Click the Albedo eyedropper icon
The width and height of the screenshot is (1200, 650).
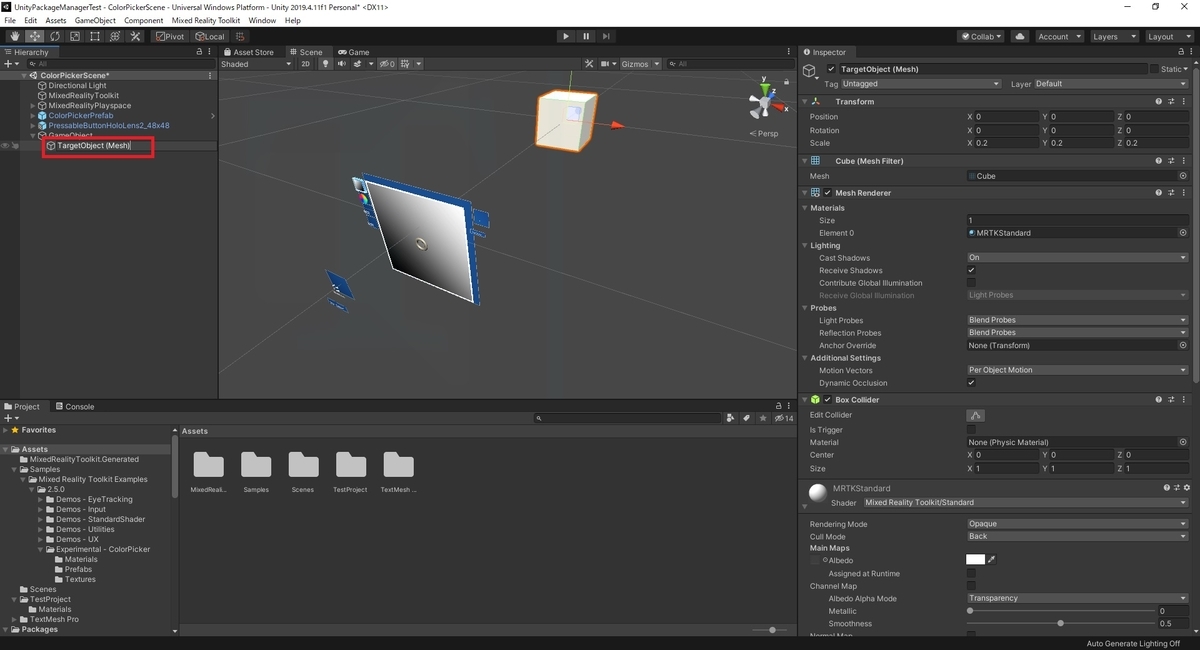[992, 560]
